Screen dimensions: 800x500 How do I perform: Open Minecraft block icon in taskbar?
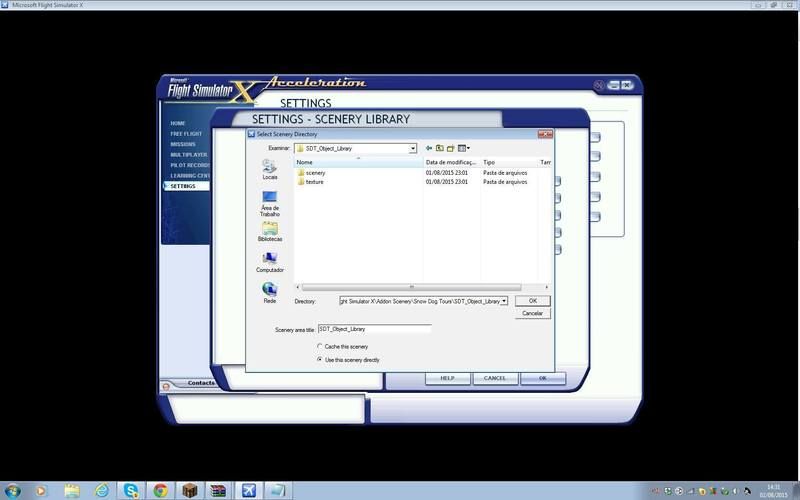click(x=190, y=491)
